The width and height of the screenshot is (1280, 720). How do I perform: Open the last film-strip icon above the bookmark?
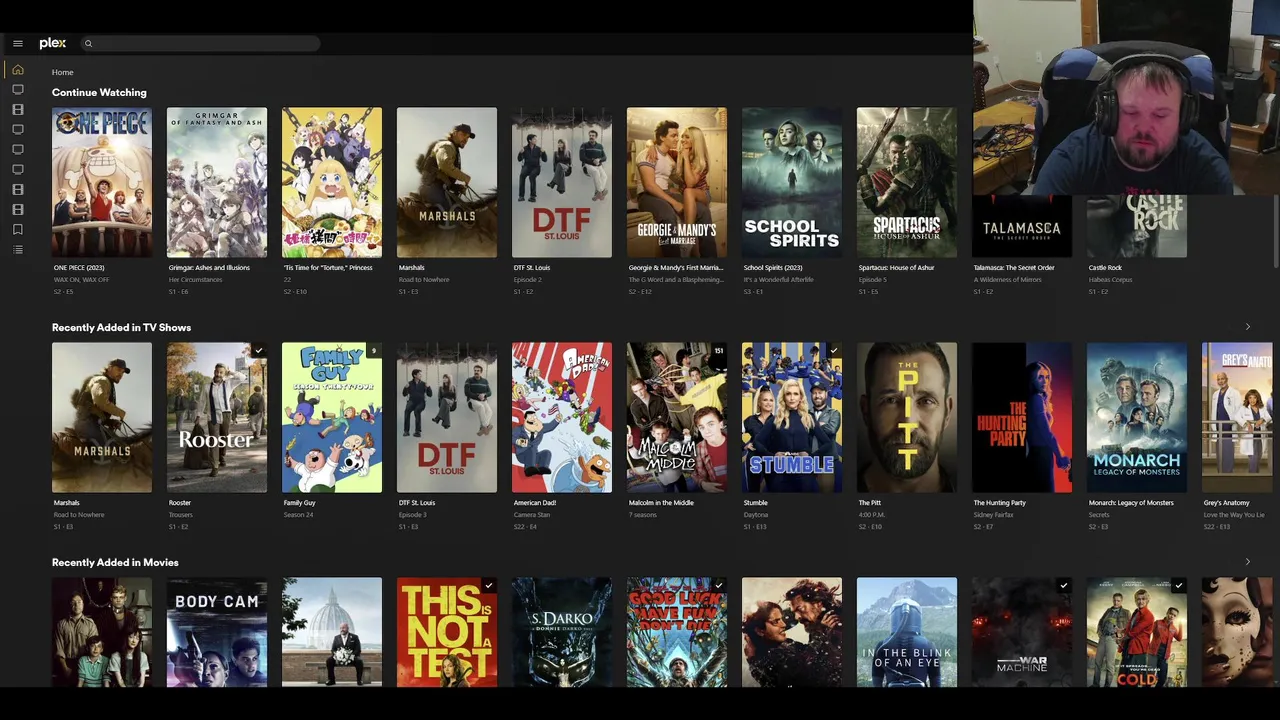[18, 210]
